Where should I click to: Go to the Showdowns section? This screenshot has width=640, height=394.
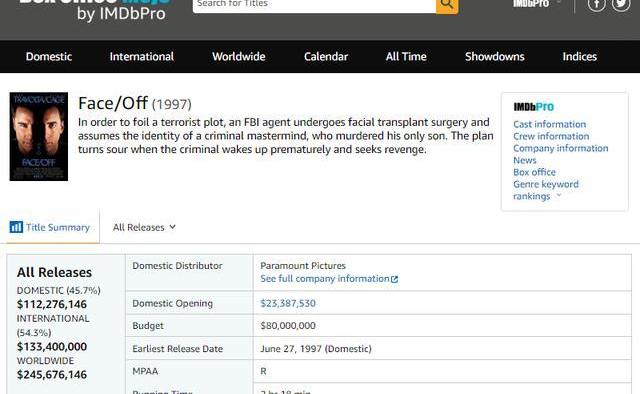click(494, 56)
